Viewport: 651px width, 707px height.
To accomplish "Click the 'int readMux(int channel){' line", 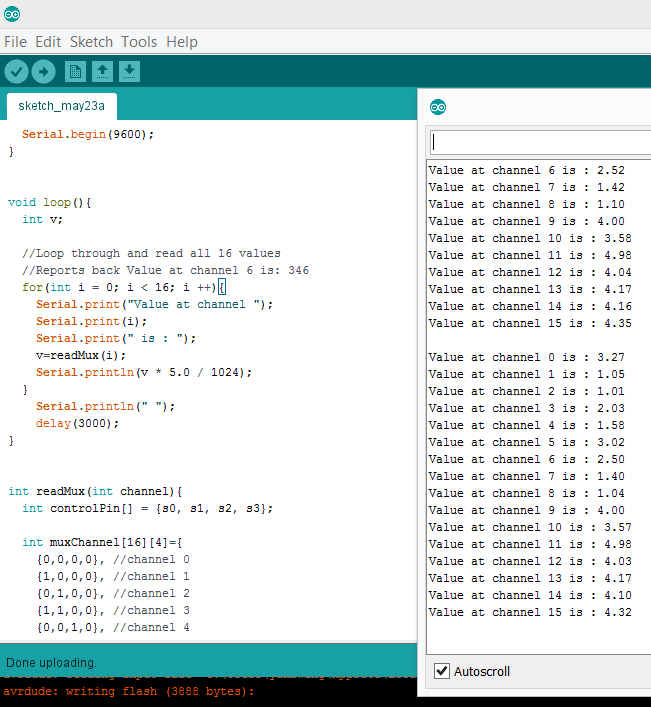I will [x=95, y=491].
